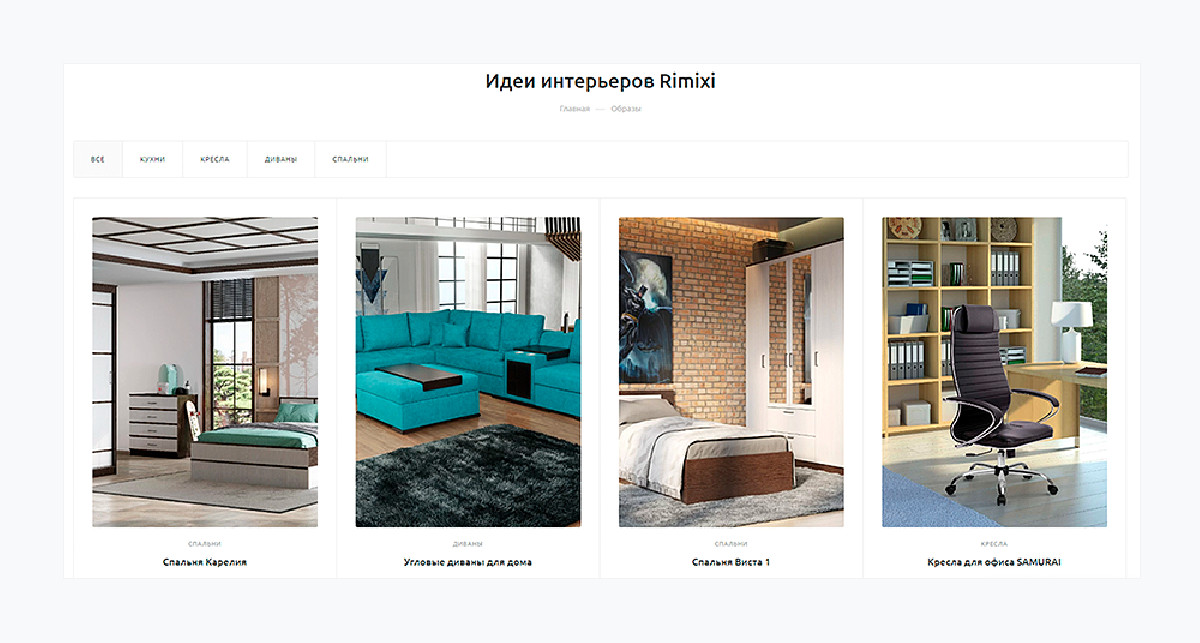The width and height of the screenshot is (1200, 643).
Task: Open the brick wall bedroom picture
Action: tap(731, 372)
